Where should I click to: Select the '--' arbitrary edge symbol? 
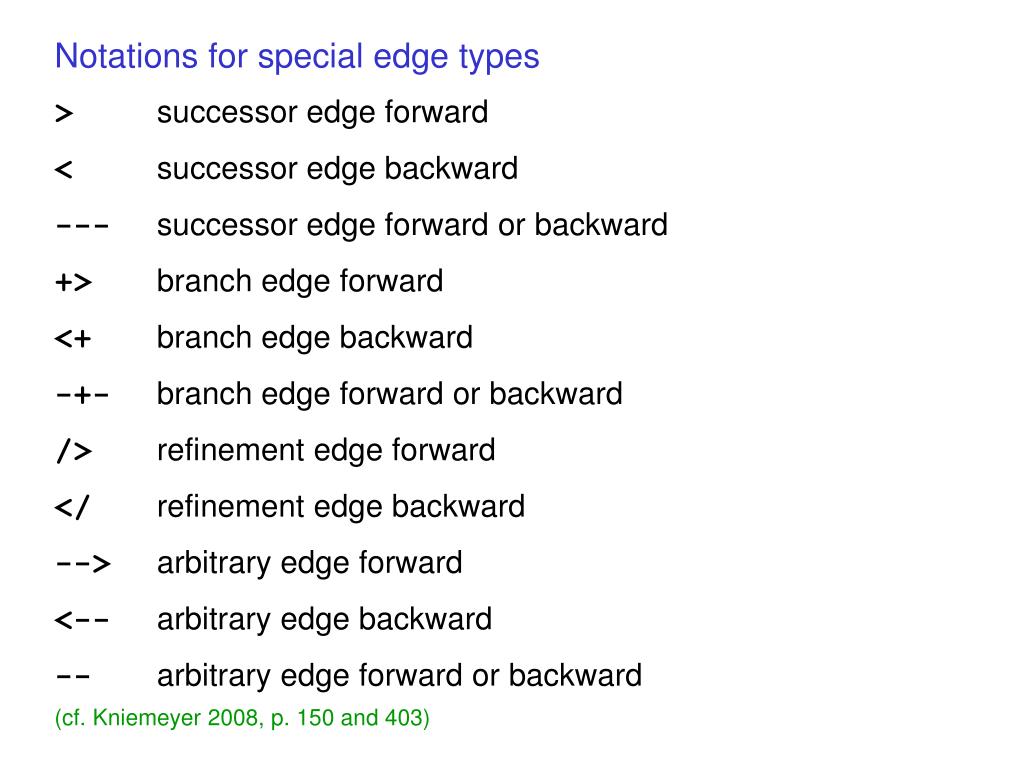coord(73,677)
